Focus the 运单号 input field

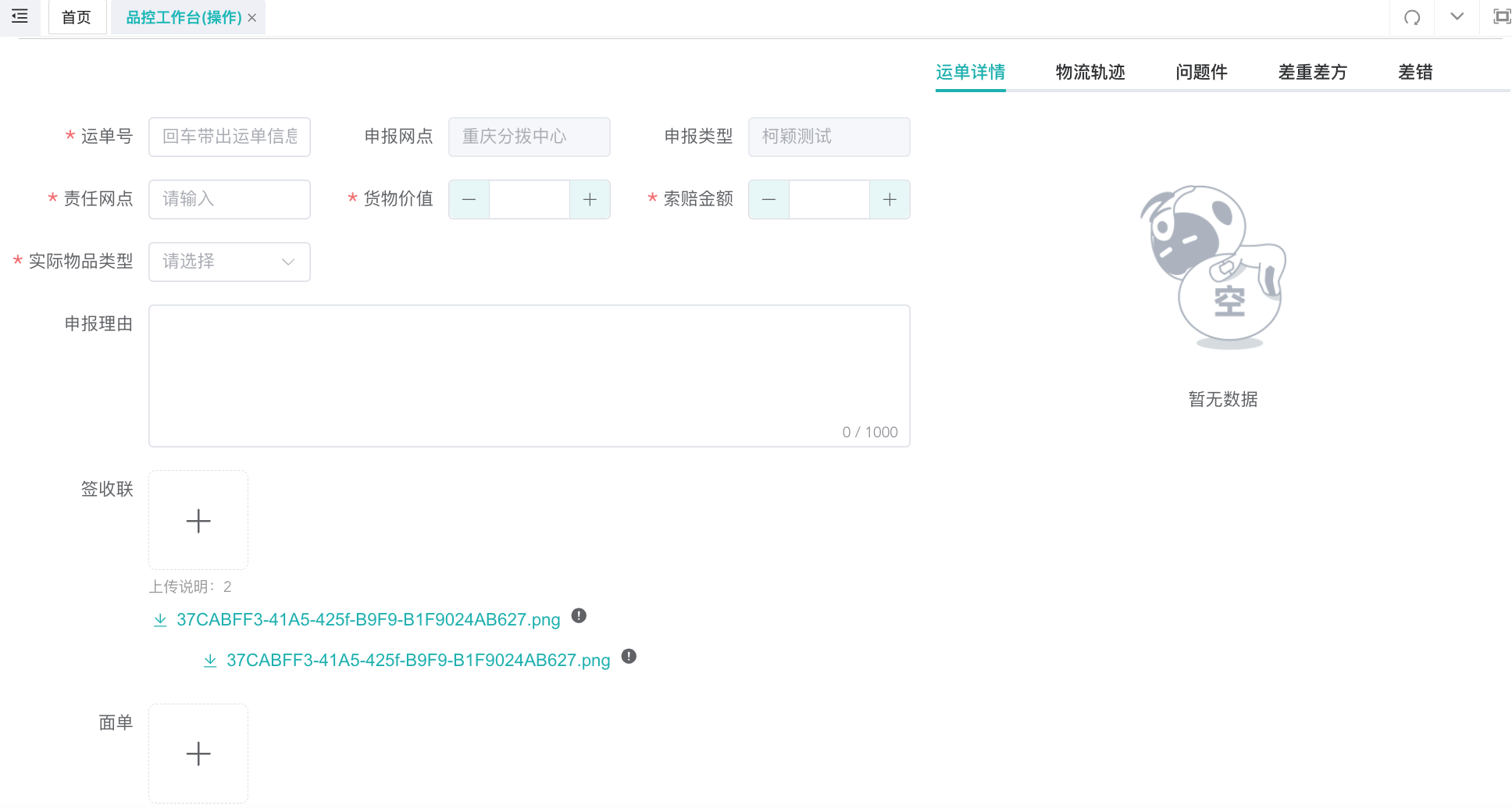230,137
